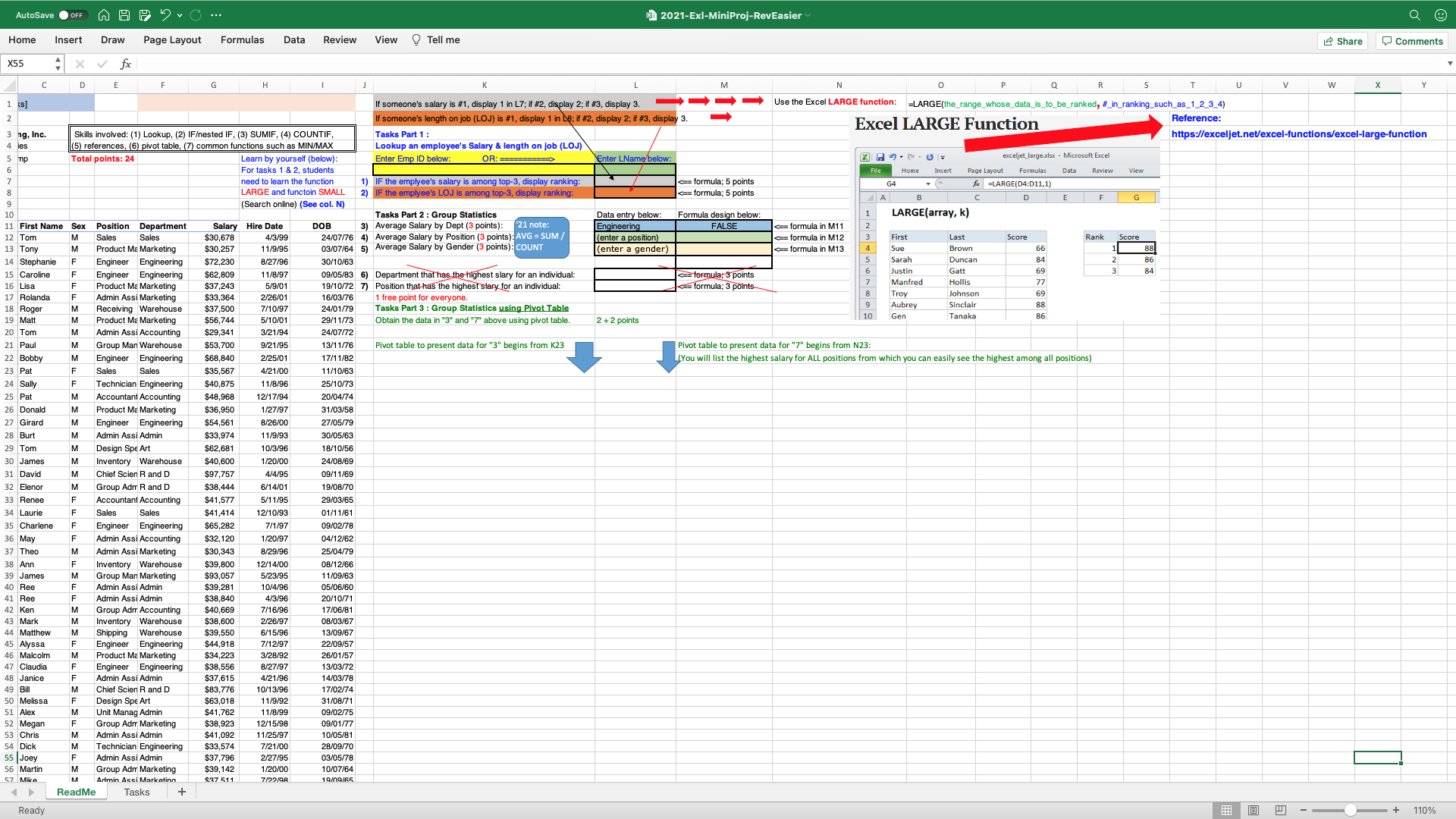1456x819 pixels.
Task: Click the '(enter a position)' cell
Action: (635, 237)
